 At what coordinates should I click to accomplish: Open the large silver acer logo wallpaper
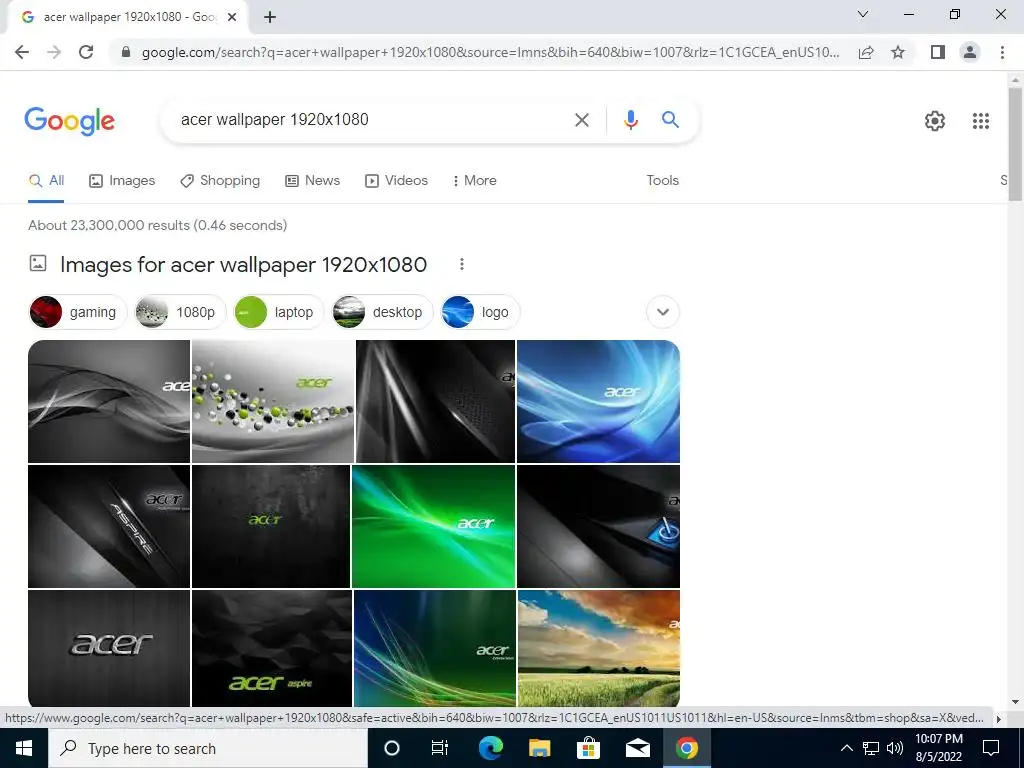pos(109,648)
